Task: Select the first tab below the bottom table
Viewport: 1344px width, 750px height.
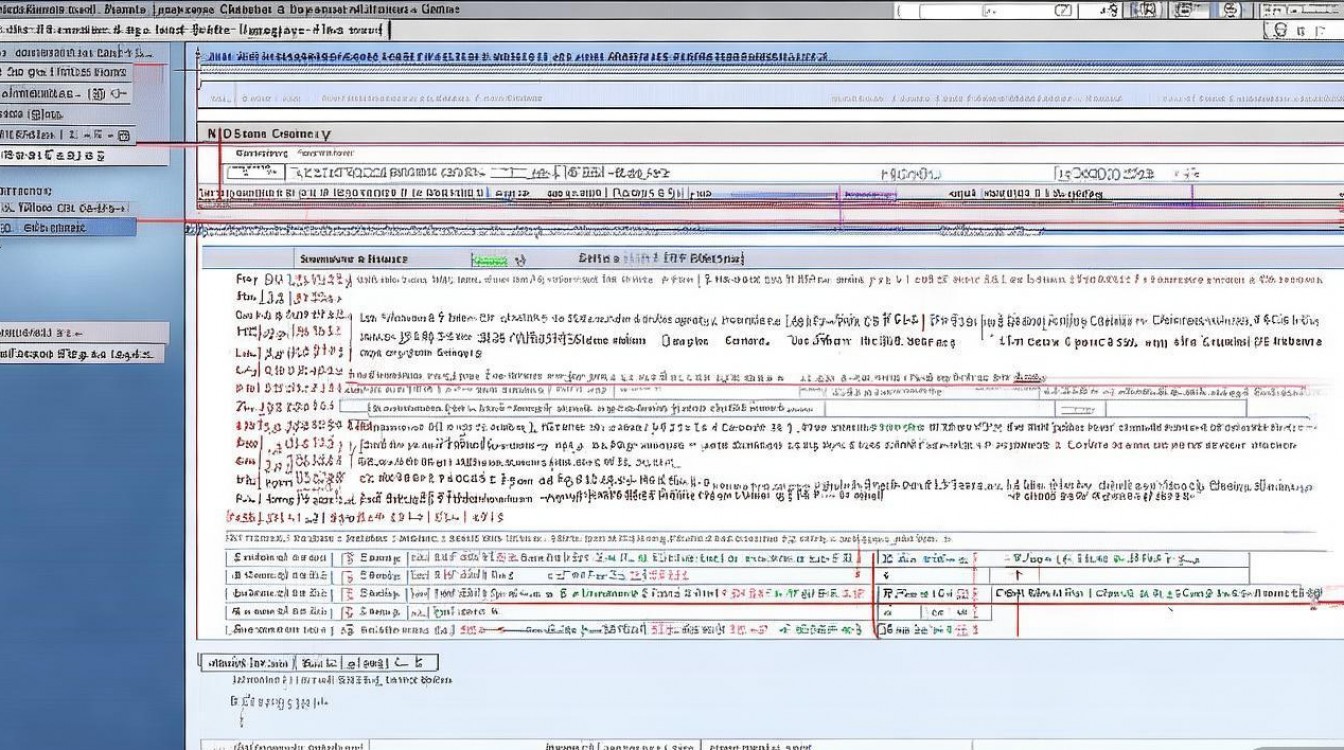Action: tap(246, 662)
